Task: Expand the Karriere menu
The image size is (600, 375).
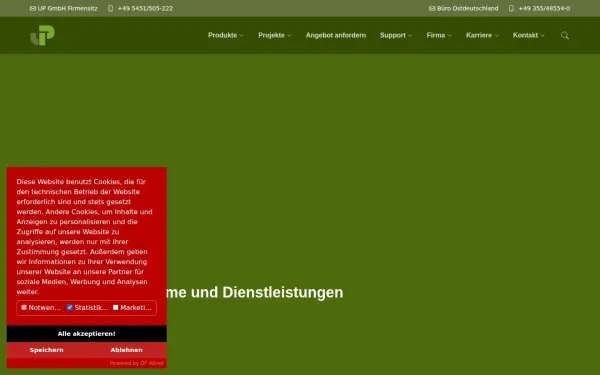Action: [483, 35]
